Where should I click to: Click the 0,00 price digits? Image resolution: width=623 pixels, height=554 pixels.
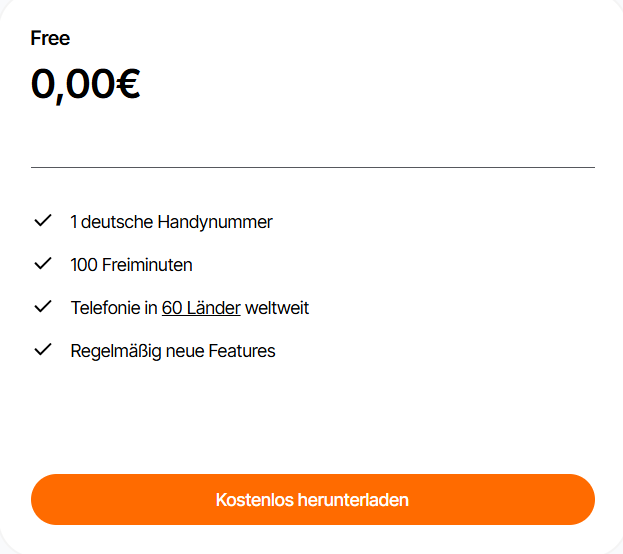(x=73, y=85)
